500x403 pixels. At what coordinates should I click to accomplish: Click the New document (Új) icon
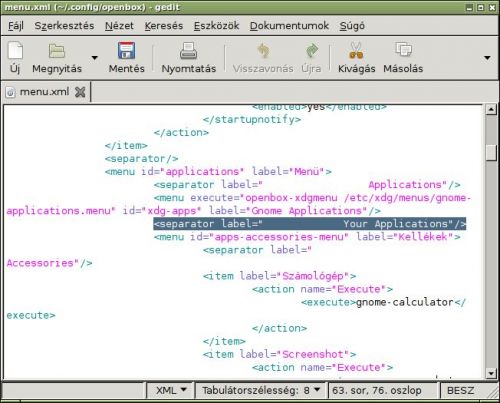coord(15,51)
